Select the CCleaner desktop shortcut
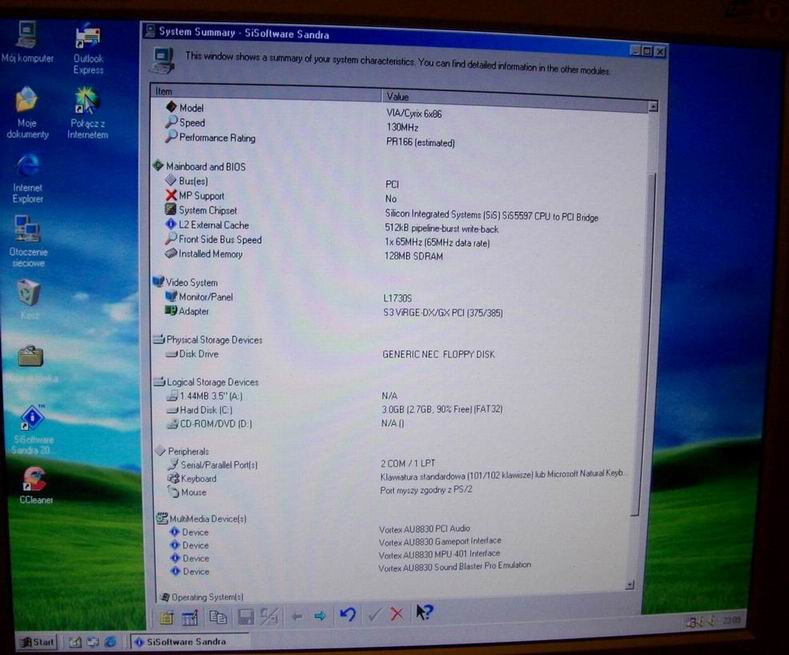Viewport: 789px width, 655px height. coord(35,485)
